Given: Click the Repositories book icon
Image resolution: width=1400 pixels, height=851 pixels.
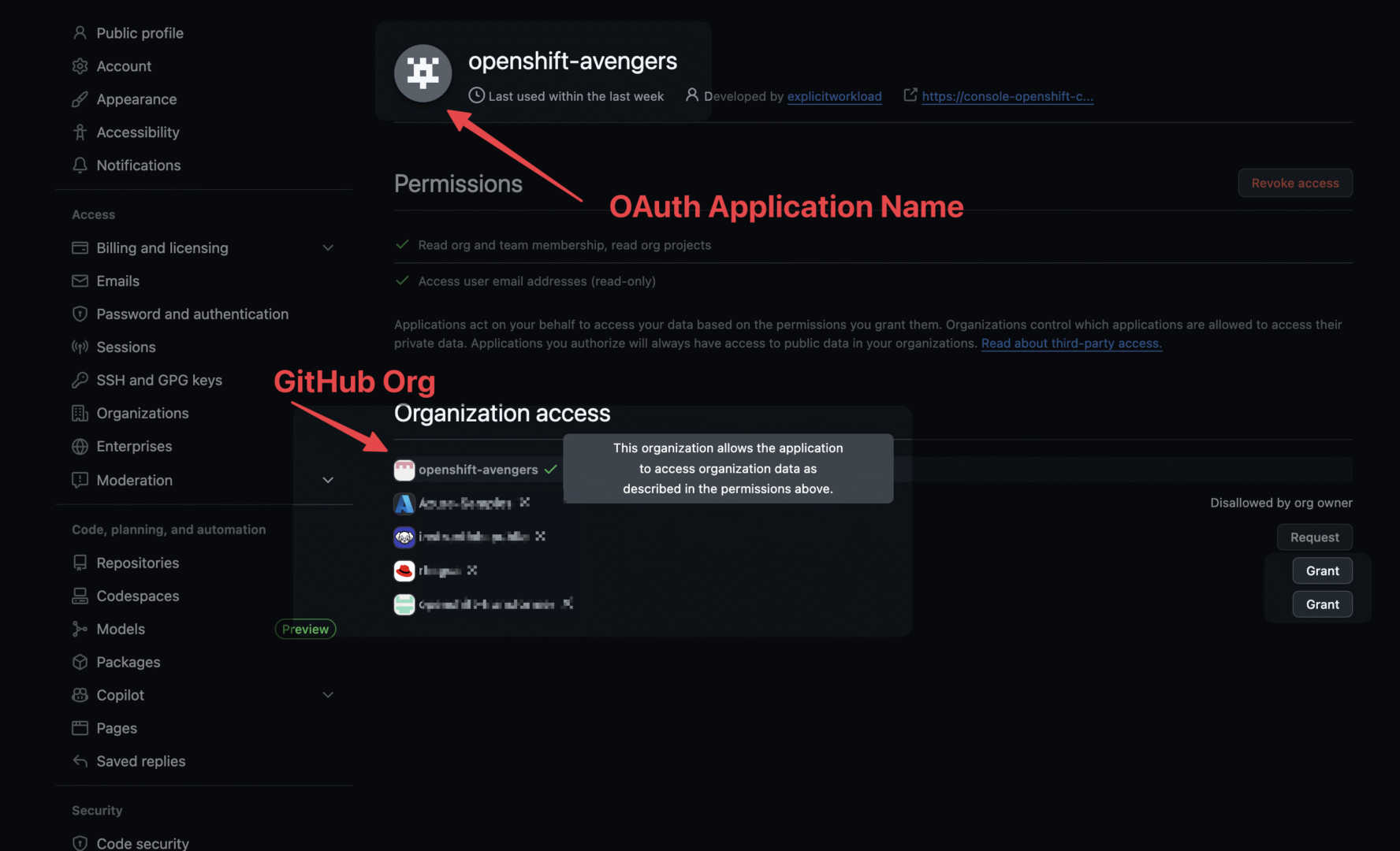Looking at the screenshot, I should coord(80,563).
